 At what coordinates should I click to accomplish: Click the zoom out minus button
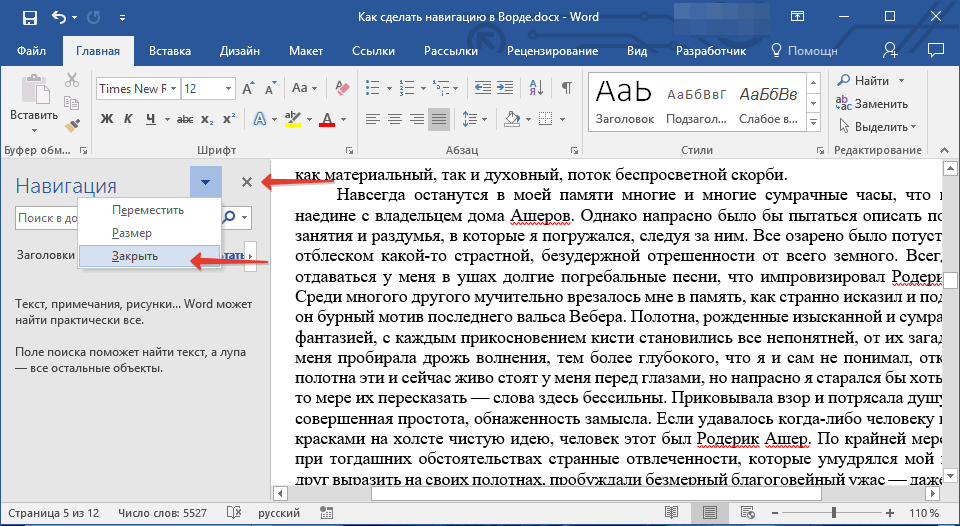click(x=774, y=513)
